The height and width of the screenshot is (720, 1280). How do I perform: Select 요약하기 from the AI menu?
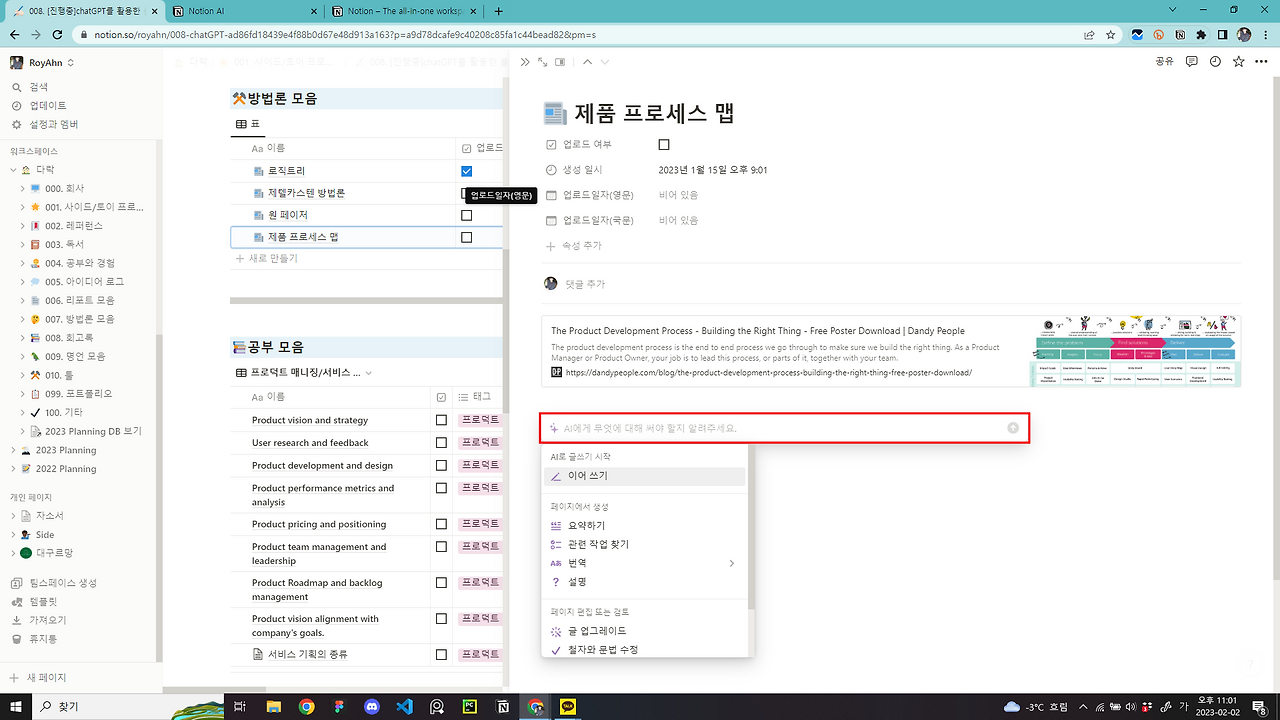[645, 525]
